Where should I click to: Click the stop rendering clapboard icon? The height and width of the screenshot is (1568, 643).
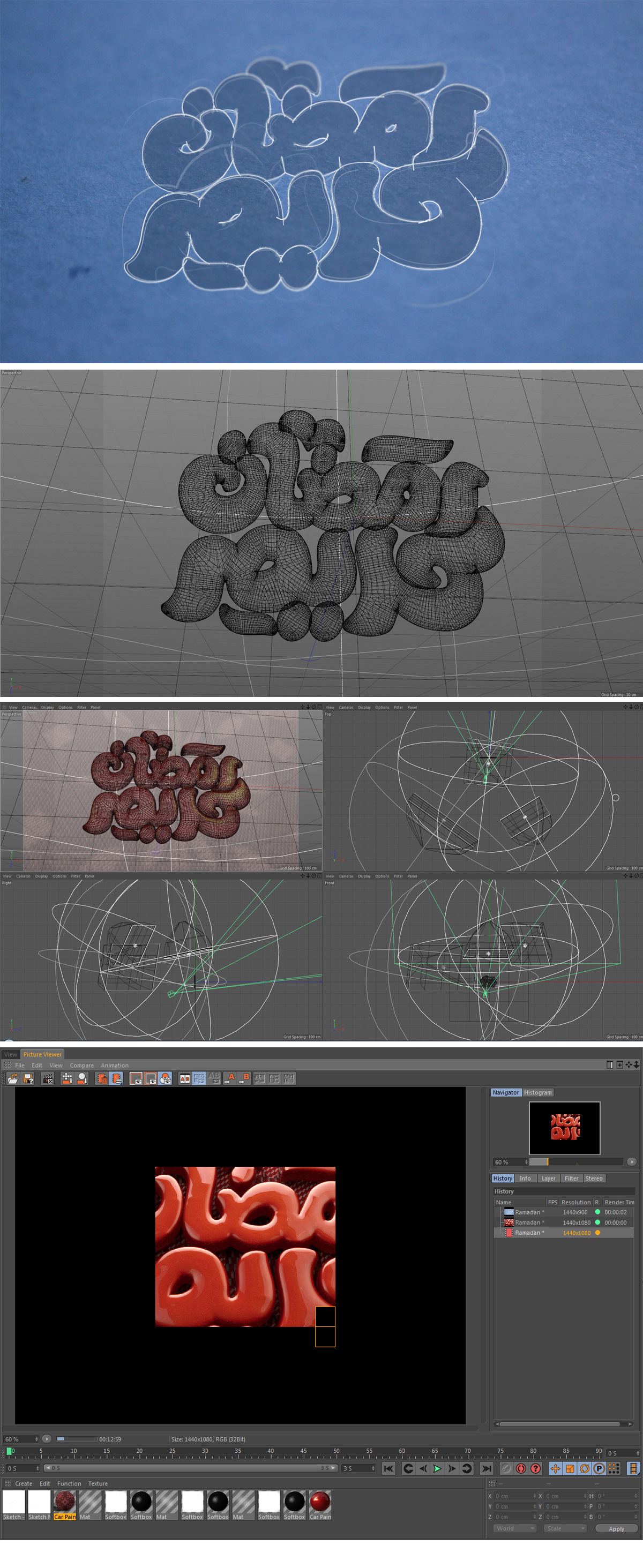(48, 1078)
